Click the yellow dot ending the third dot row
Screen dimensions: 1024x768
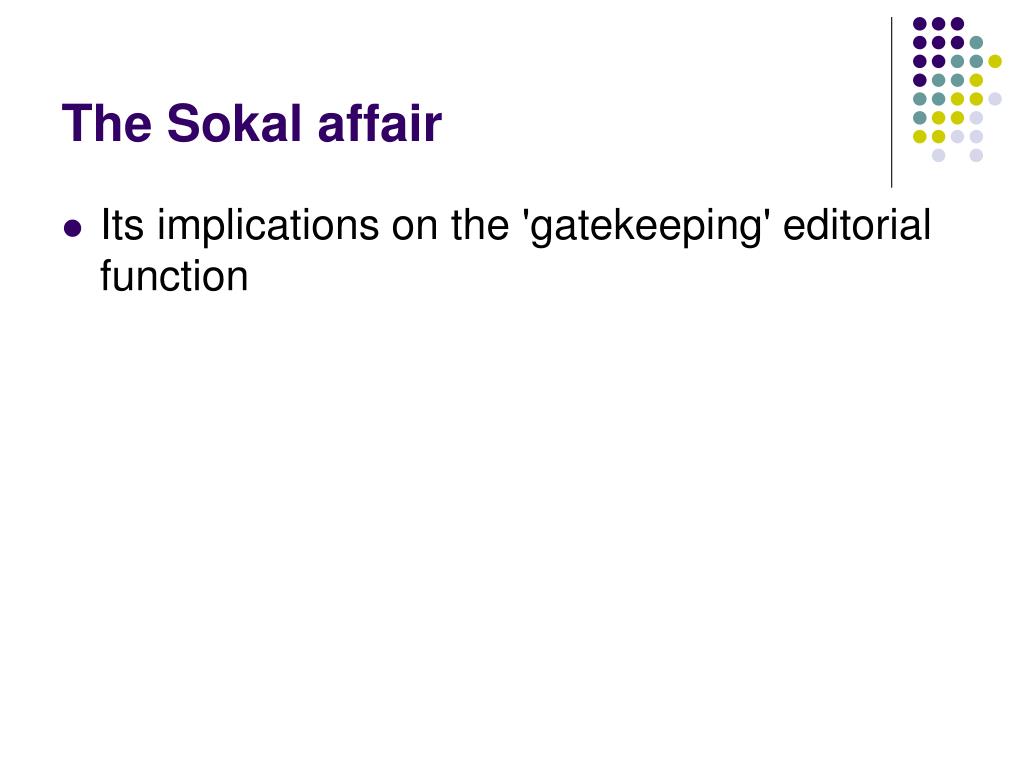(x=995, y=61)
